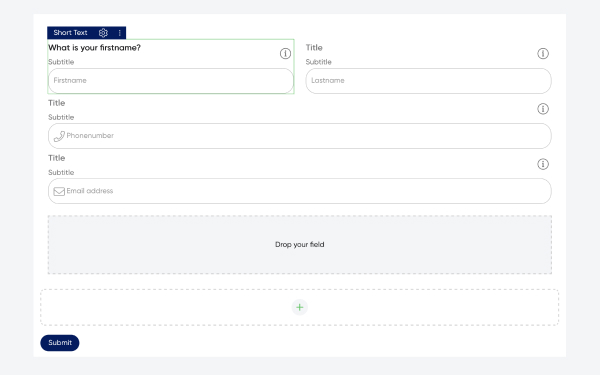Edit Title above Email address field
The image size is (600, 375).
coord(57,158)
